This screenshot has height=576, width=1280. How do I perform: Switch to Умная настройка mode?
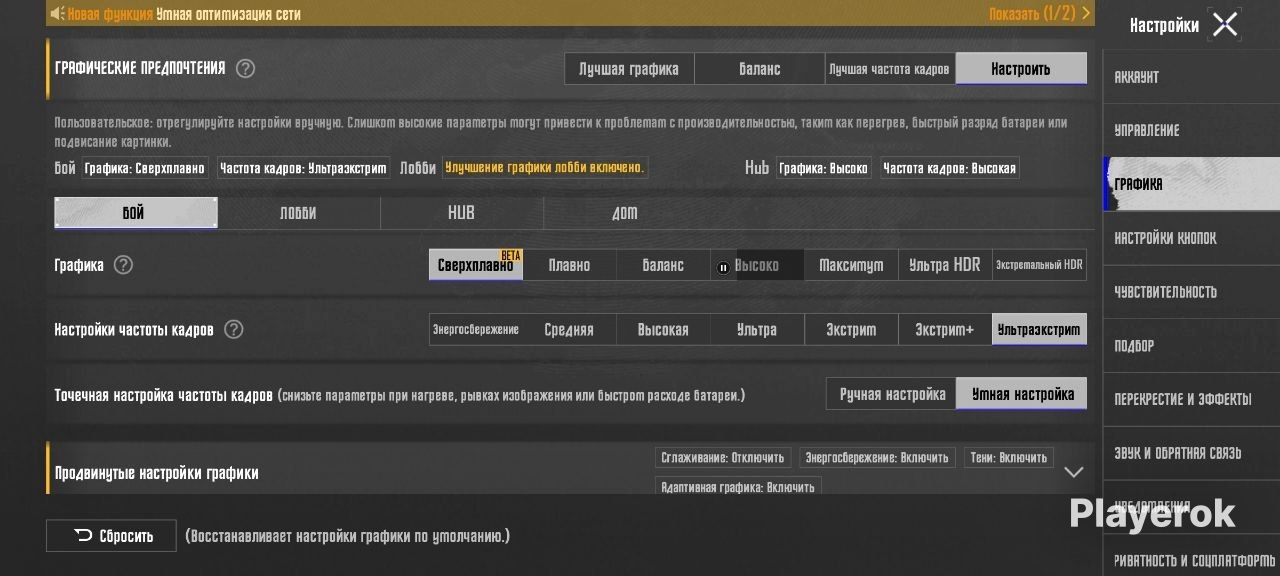[x=1022, y=394]
